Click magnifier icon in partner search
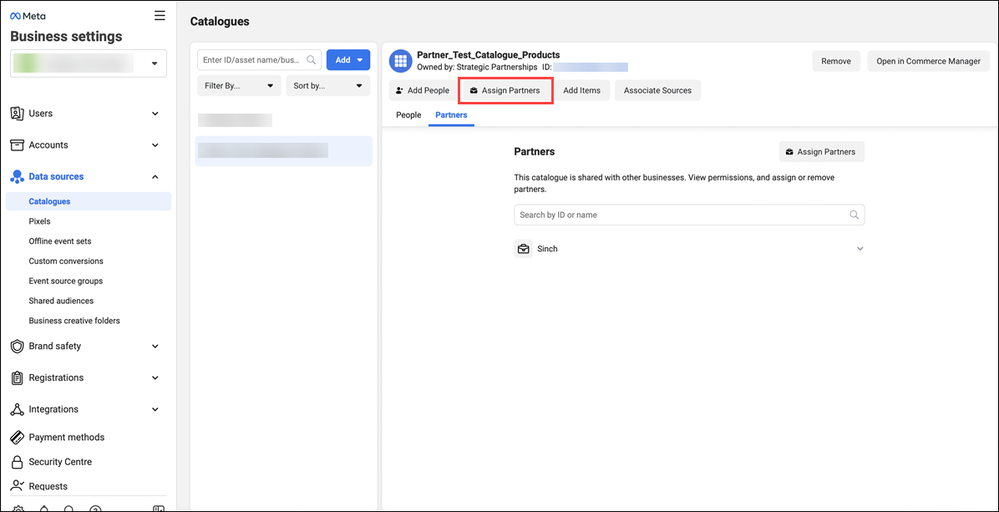999x512 pixels. pos(854,215)
